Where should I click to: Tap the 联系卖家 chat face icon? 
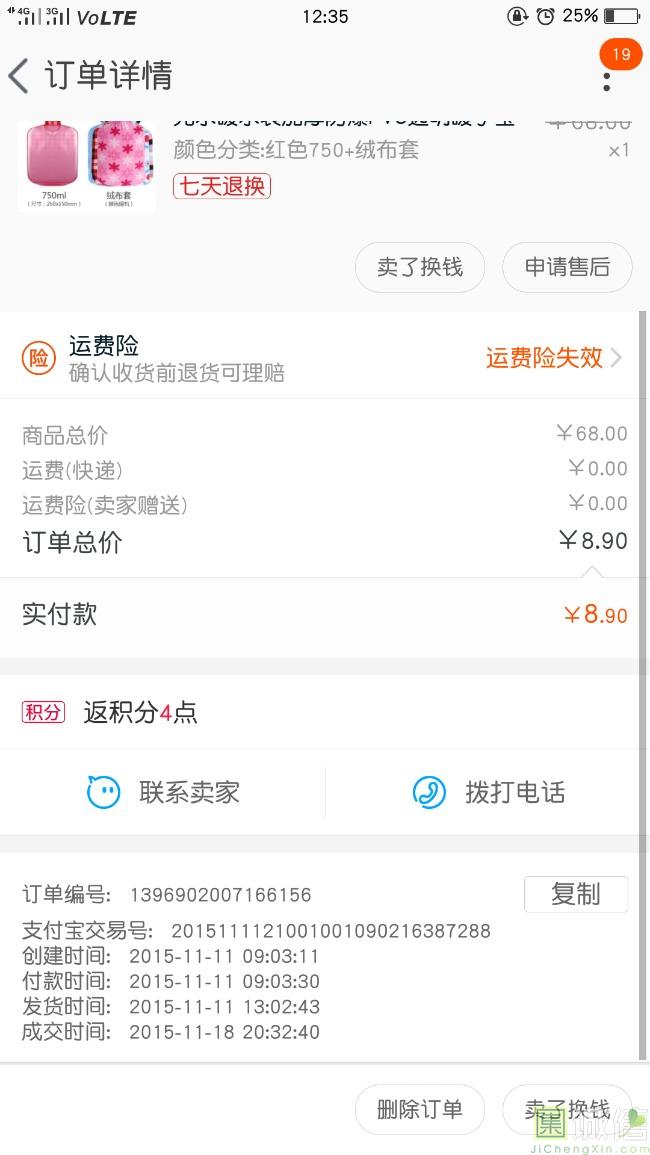click(x=103, y=793)
